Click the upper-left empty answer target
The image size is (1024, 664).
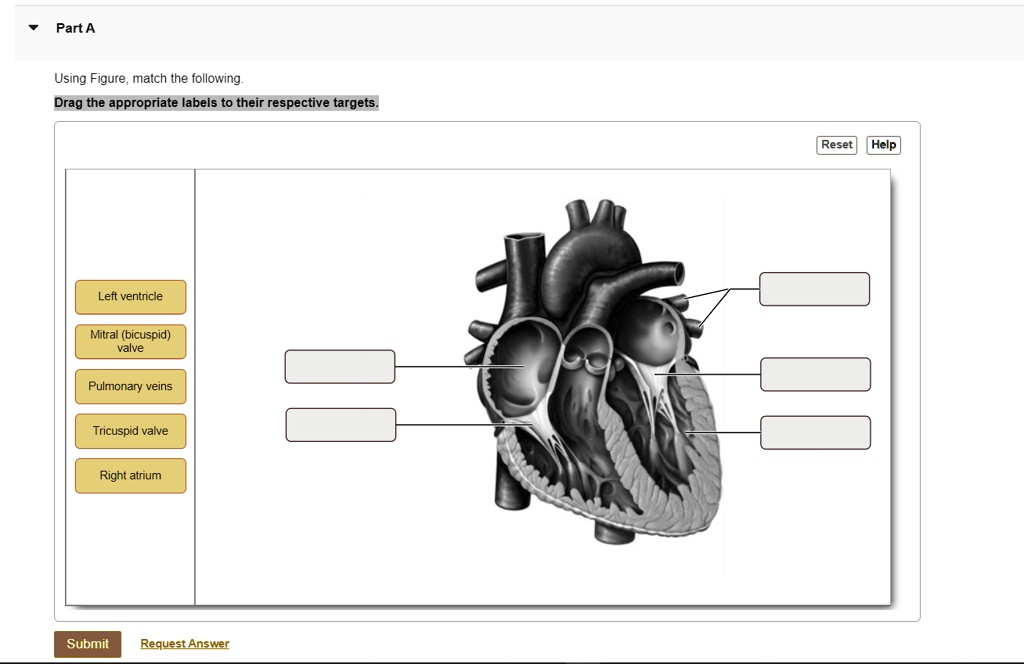point(339,366)
